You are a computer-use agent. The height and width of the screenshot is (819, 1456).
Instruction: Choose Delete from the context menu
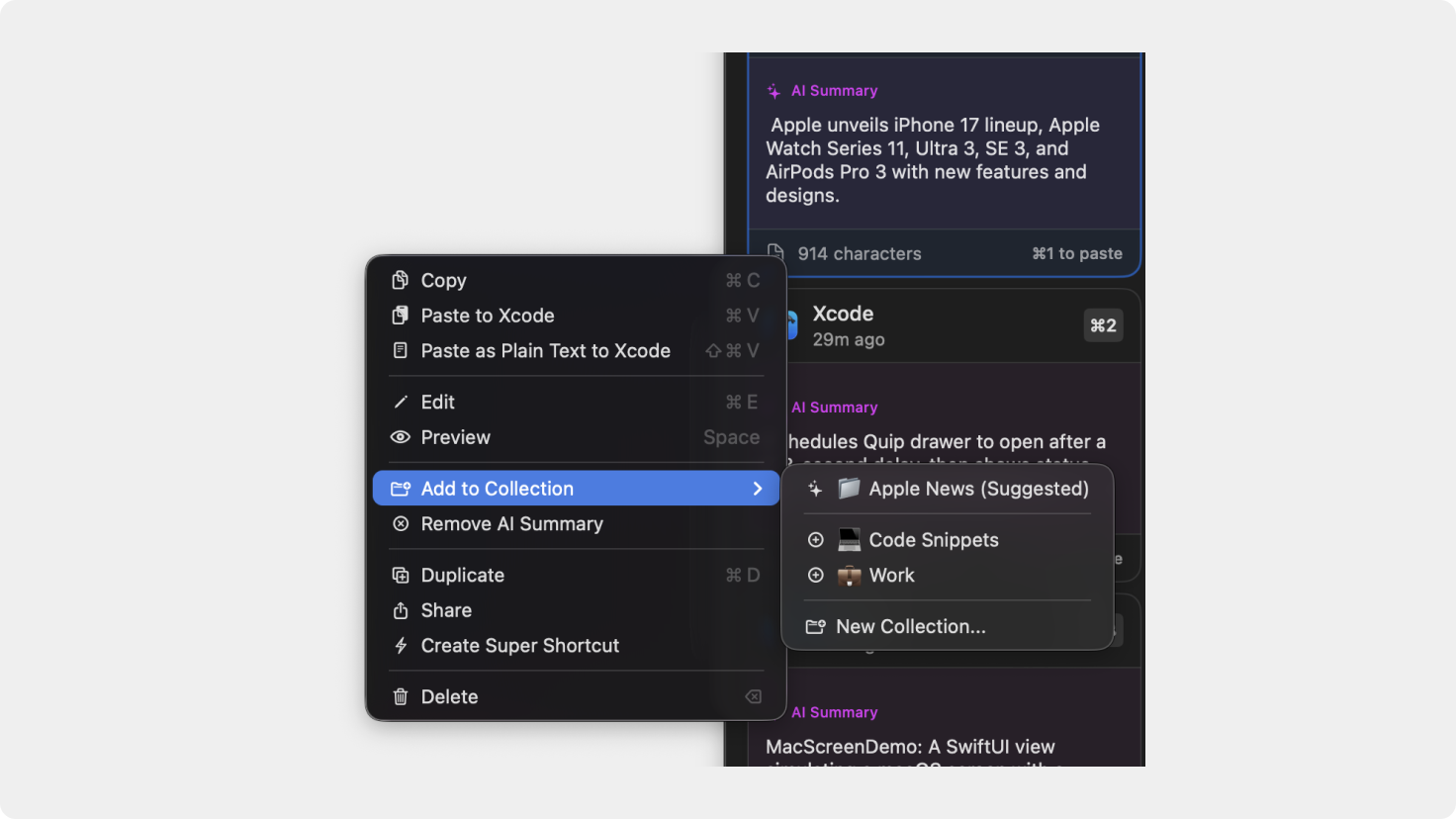pyautogui.click(x=576, y=696)
